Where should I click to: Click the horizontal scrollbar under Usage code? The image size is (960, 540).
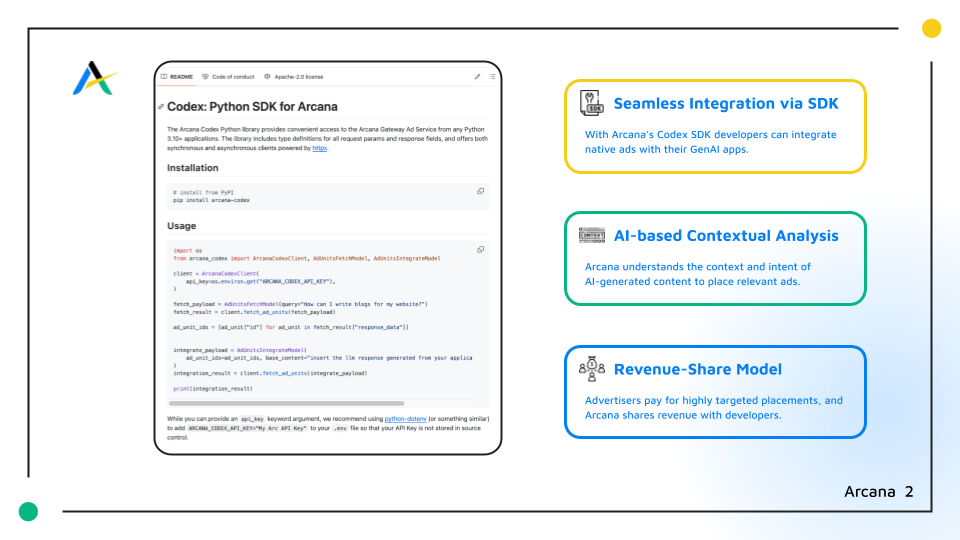coord(287,403)
